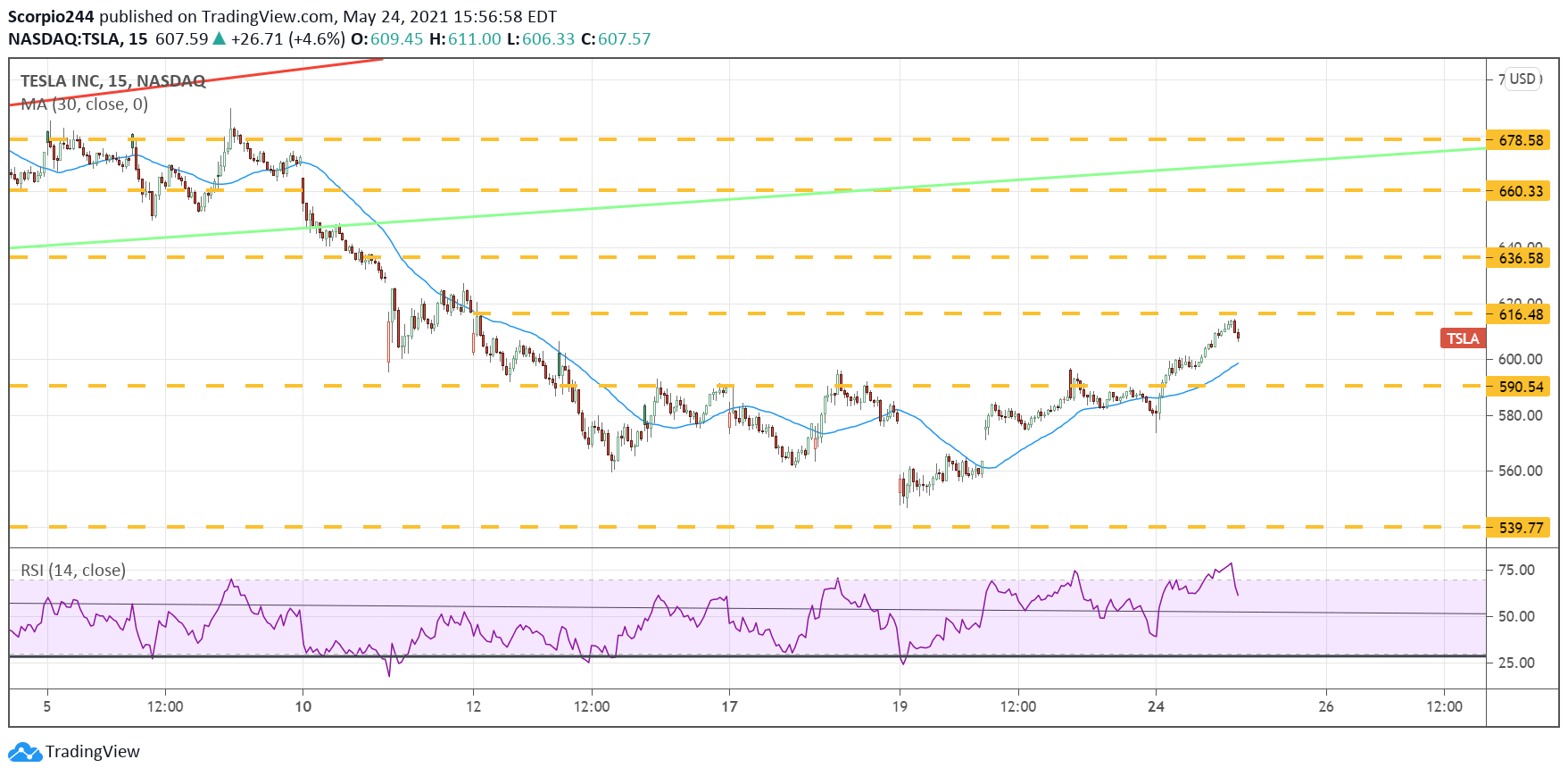Image resolution: width=1568 pixels, height=776 pixels.
Task: Click the date label 17 on time axis
Action: 730,706
